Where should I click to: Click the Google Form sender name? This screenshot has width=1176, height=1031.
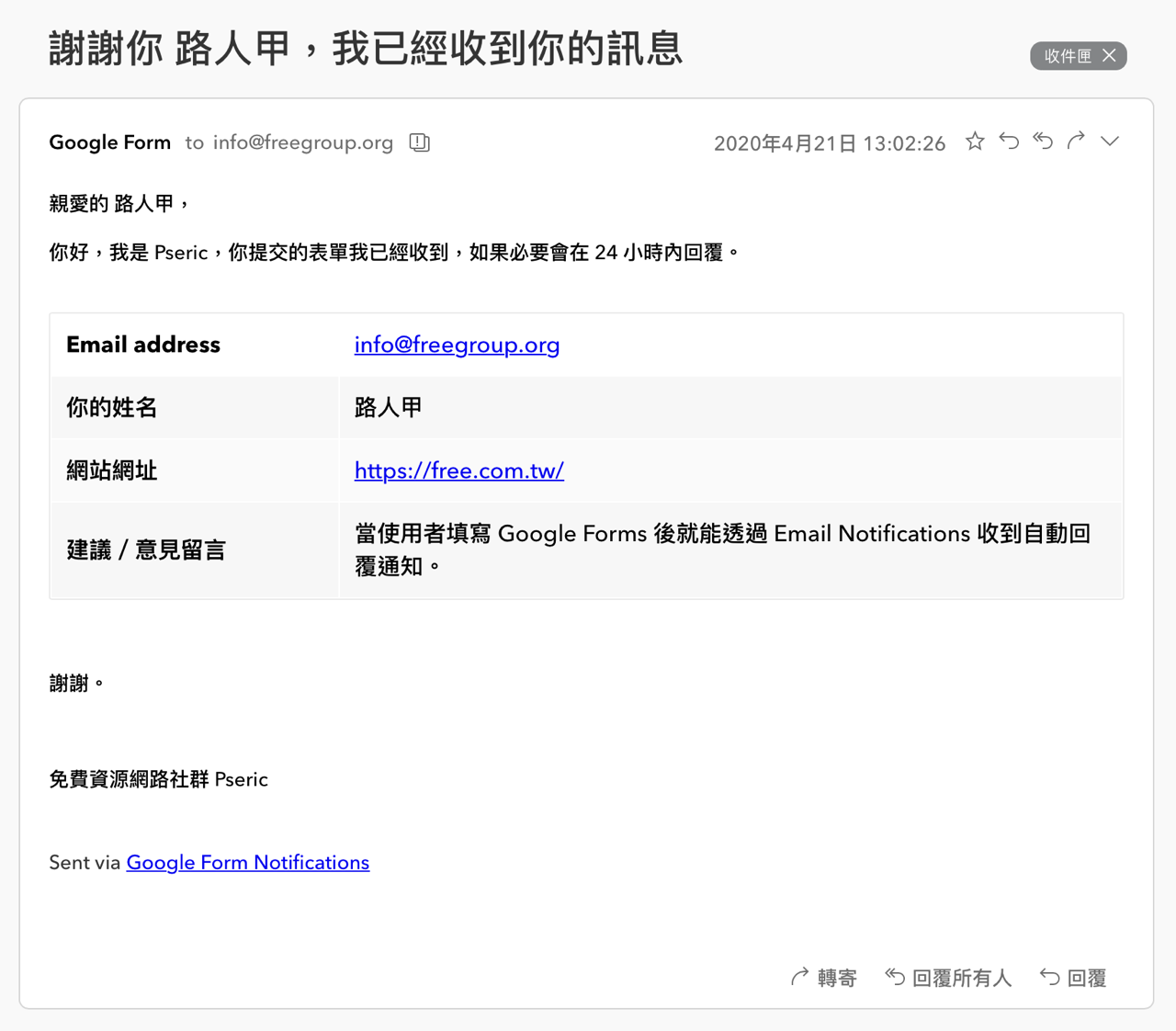point(110,142)
